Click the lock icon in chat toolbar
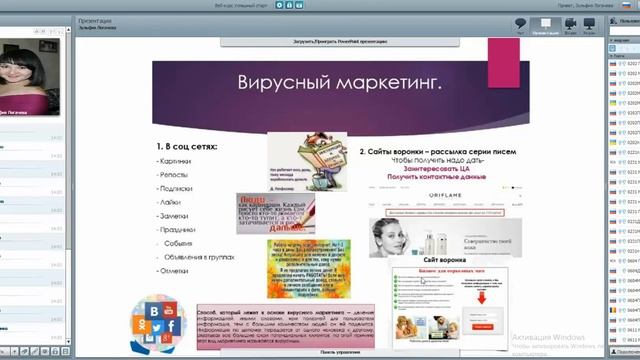This screenshot has width=640, height=360. coord(55,351)
